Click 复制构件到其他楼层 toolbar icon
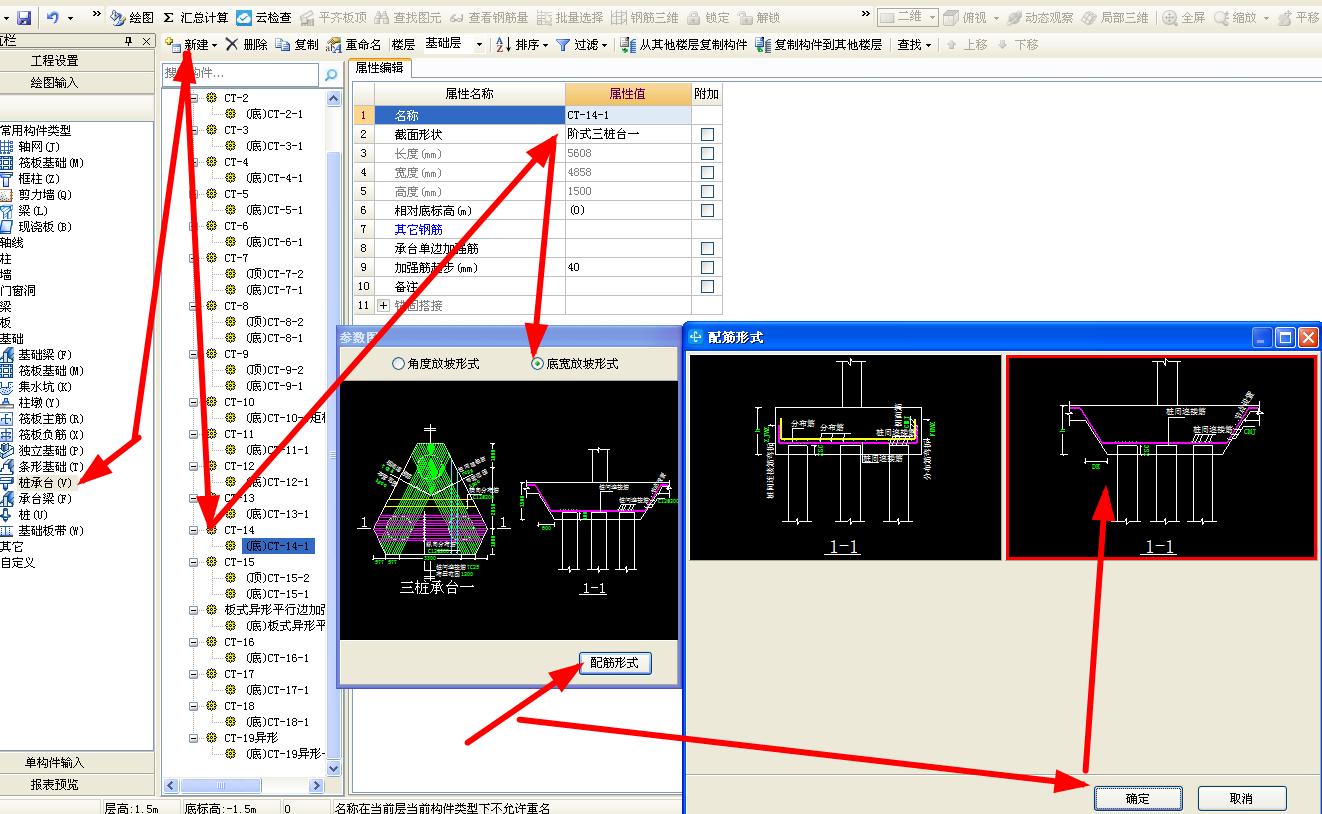This screenshot has height=814, width=1322. coord(763,45)
